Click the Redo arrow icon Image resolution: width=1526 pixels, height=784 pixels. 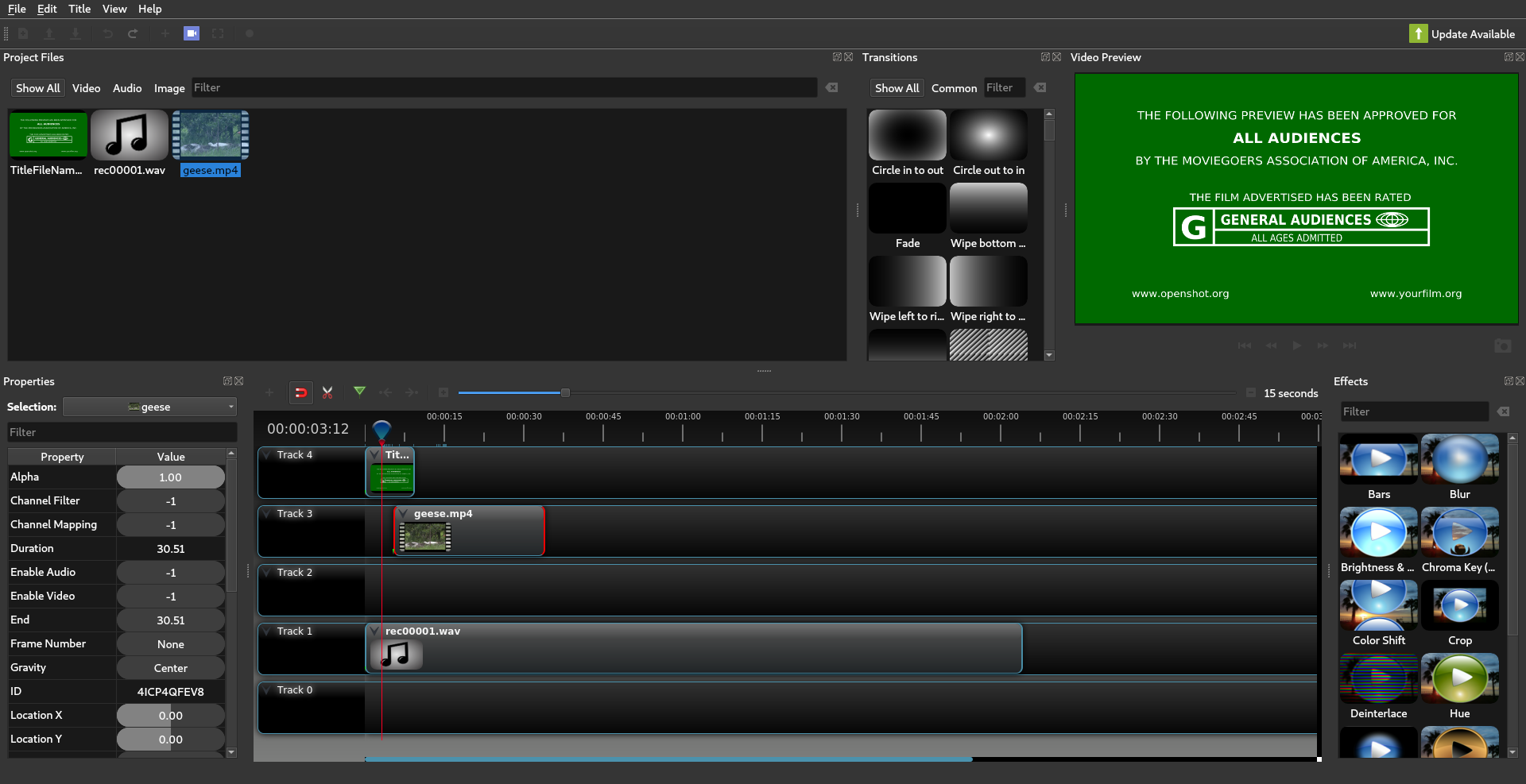(133, 33)
